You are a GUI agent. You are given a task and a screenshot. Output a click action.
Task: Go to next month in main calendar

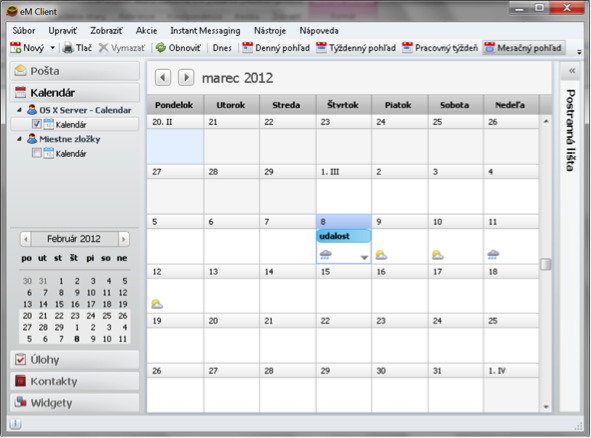186,78
